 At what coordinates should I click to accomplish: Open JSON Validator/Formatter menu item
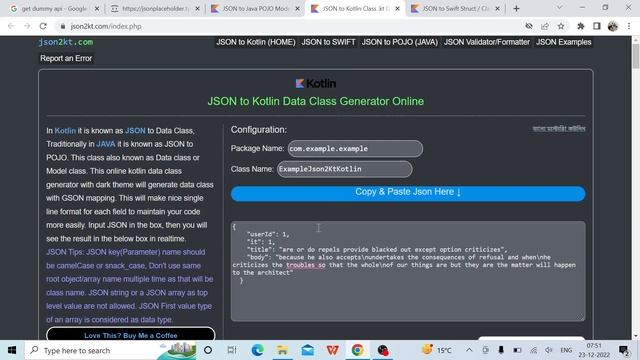click(x=487, y=42)
